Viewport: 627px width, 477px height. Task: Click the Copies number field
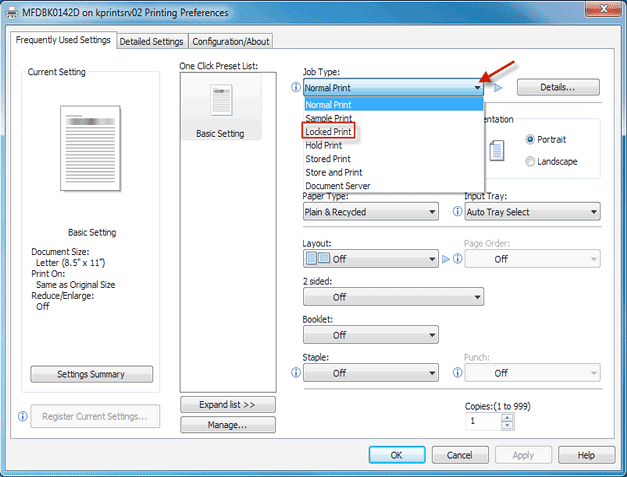click(x=483, y=422)
